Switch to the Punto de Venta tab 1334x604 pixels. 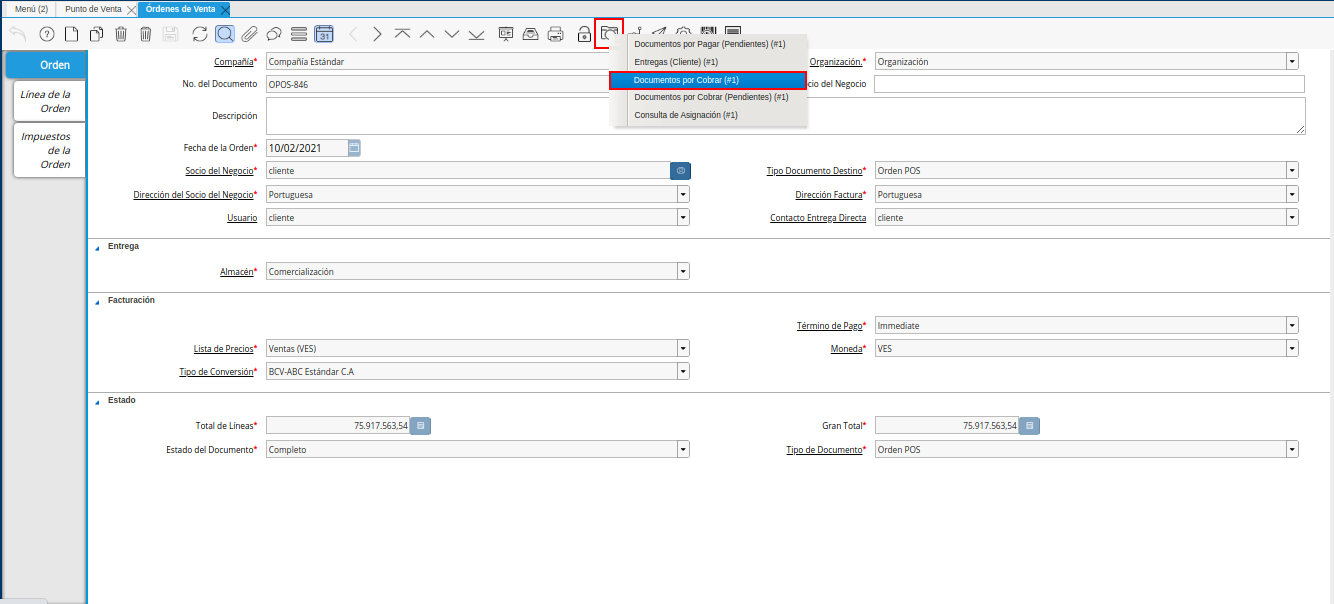coord(93,9)
